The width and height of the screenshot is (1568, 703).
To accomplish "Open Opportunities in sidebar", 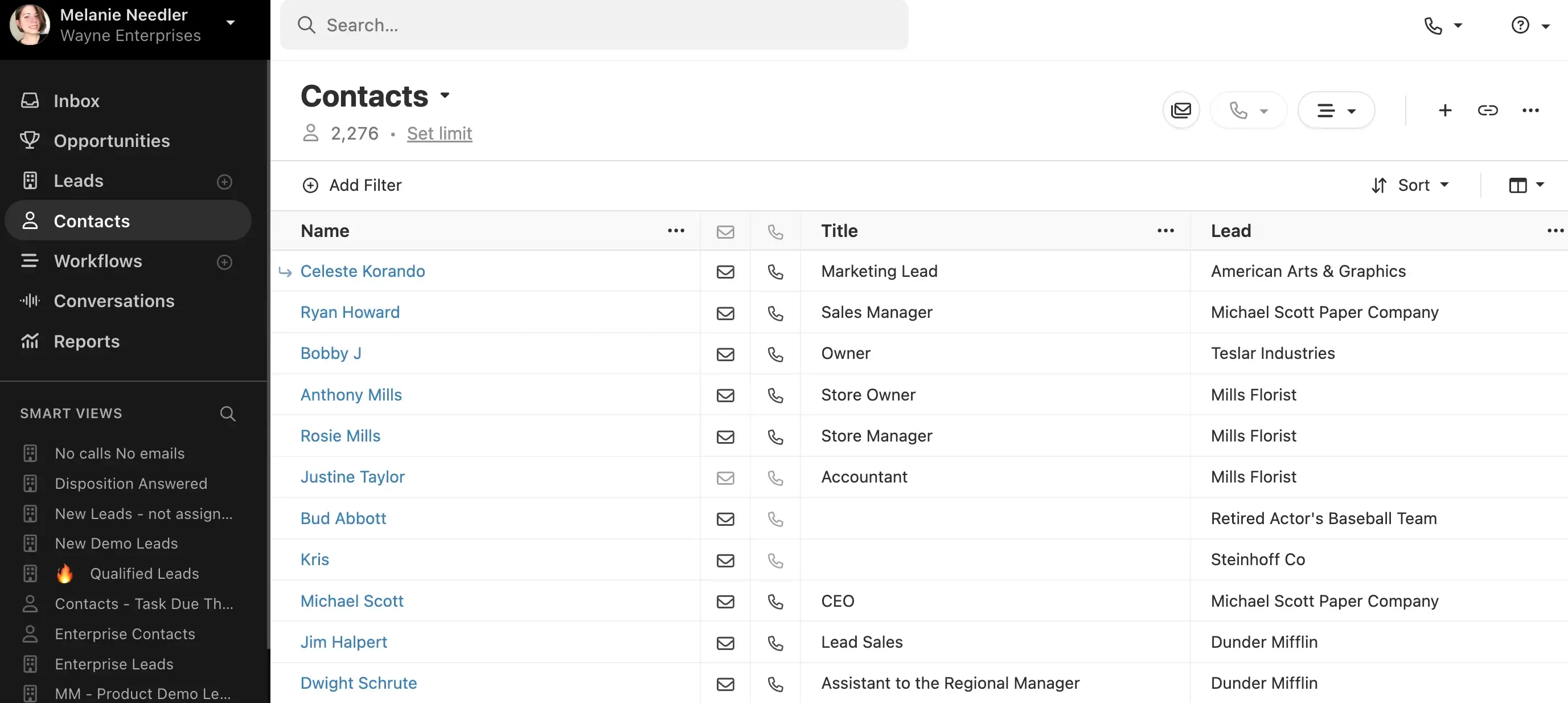I will [x=112, y=141].
